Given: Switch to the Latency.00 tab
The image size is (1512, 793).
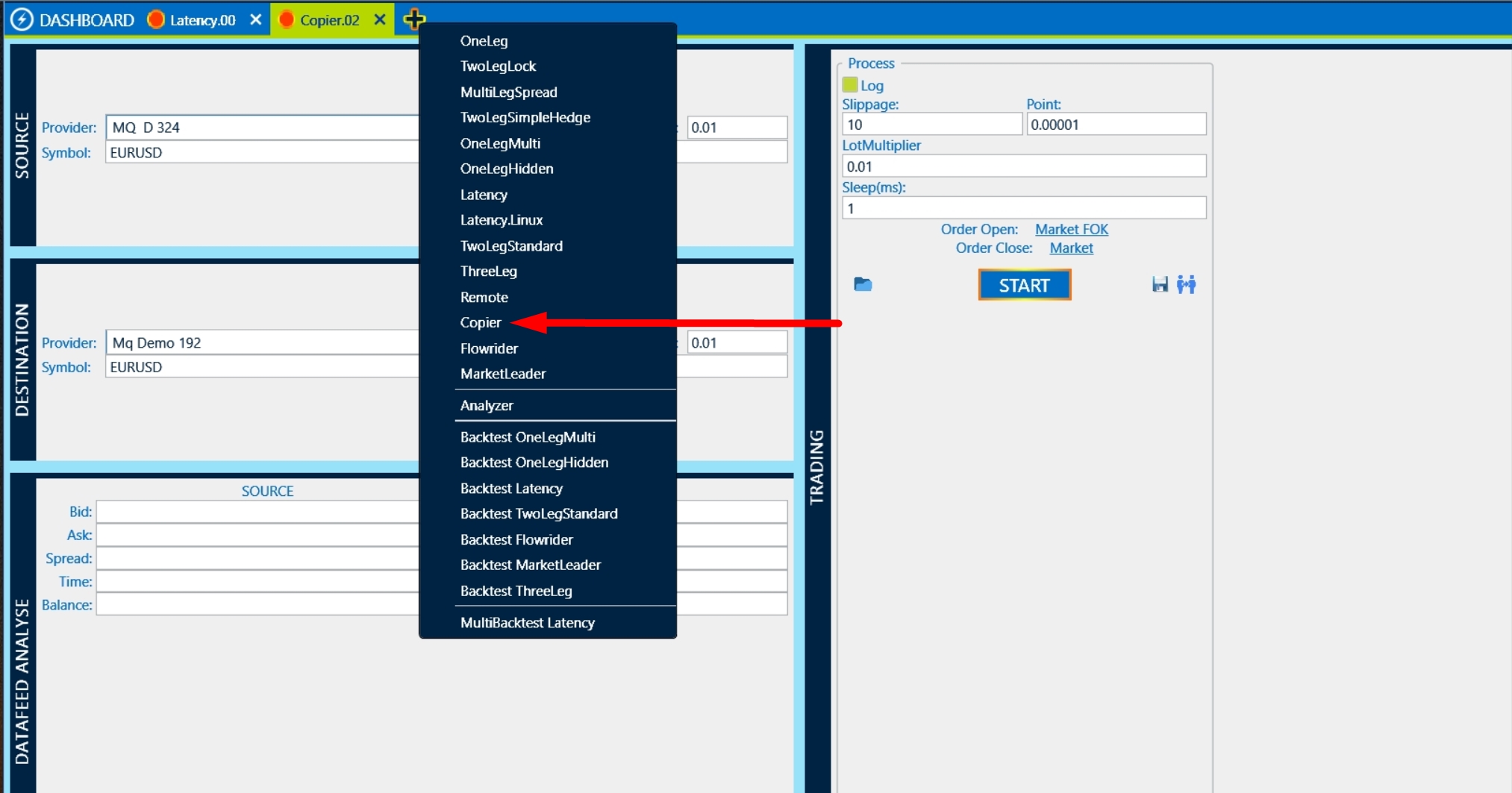Looking at the screenshot, I should click(x=202, y=20).
